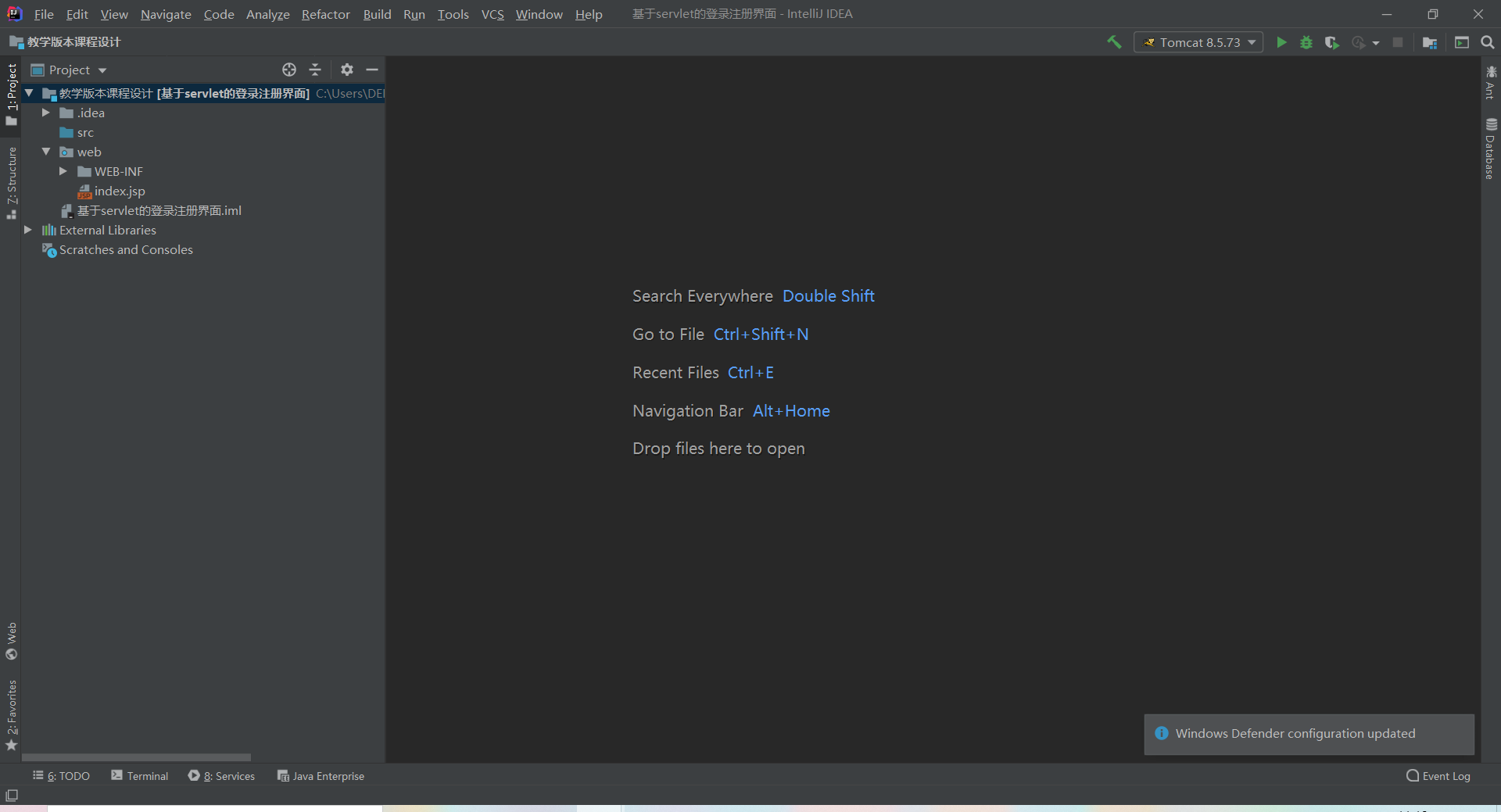Open the profiler run options icon
1501x812 pixels.
(x=1359, y=42)
